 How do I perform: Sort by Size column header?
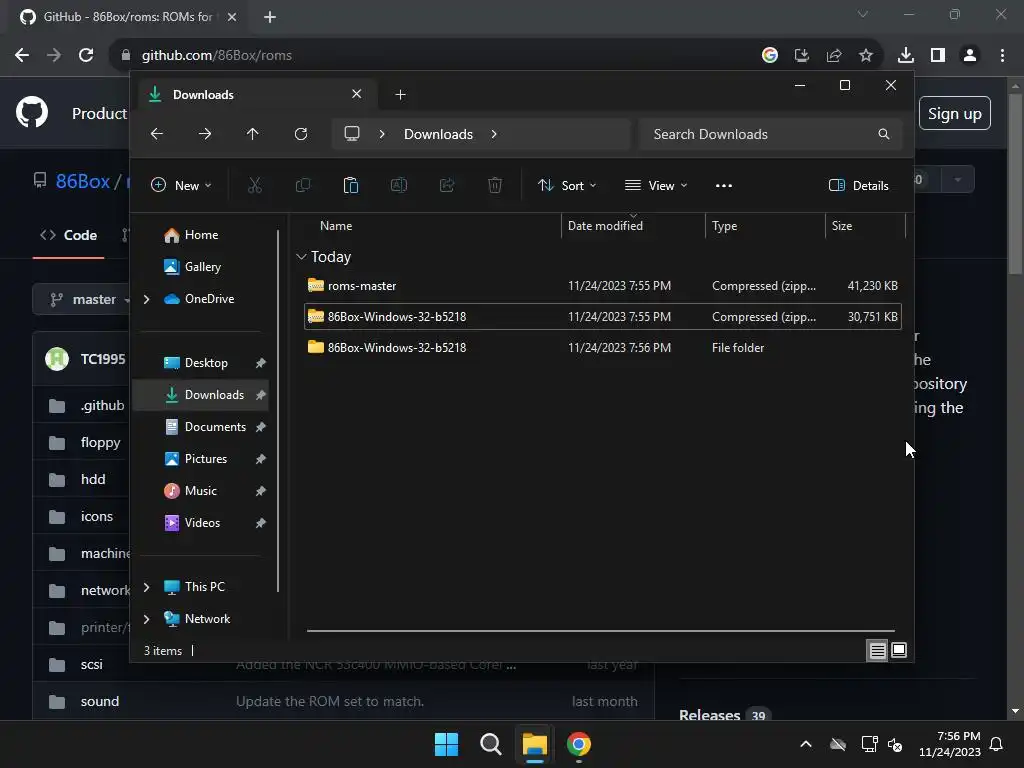click(x=866, y=226)
